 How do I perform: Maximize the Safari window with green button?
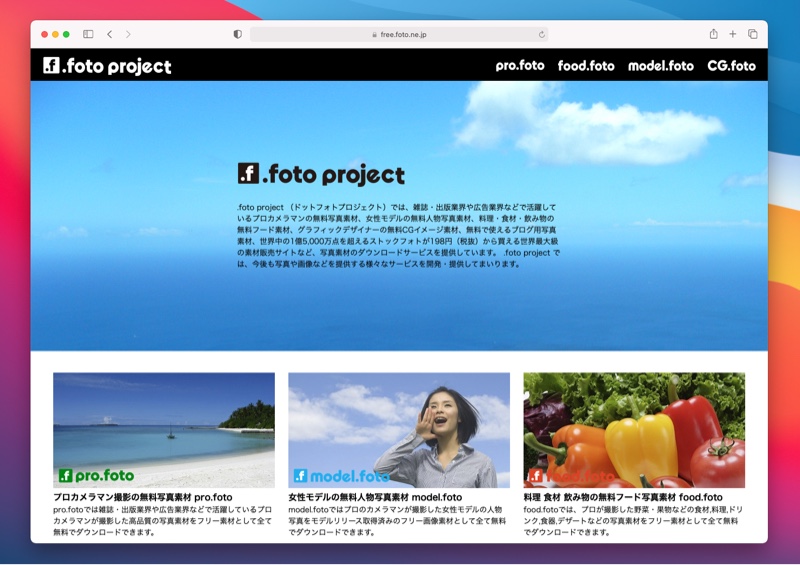[66, 34]
